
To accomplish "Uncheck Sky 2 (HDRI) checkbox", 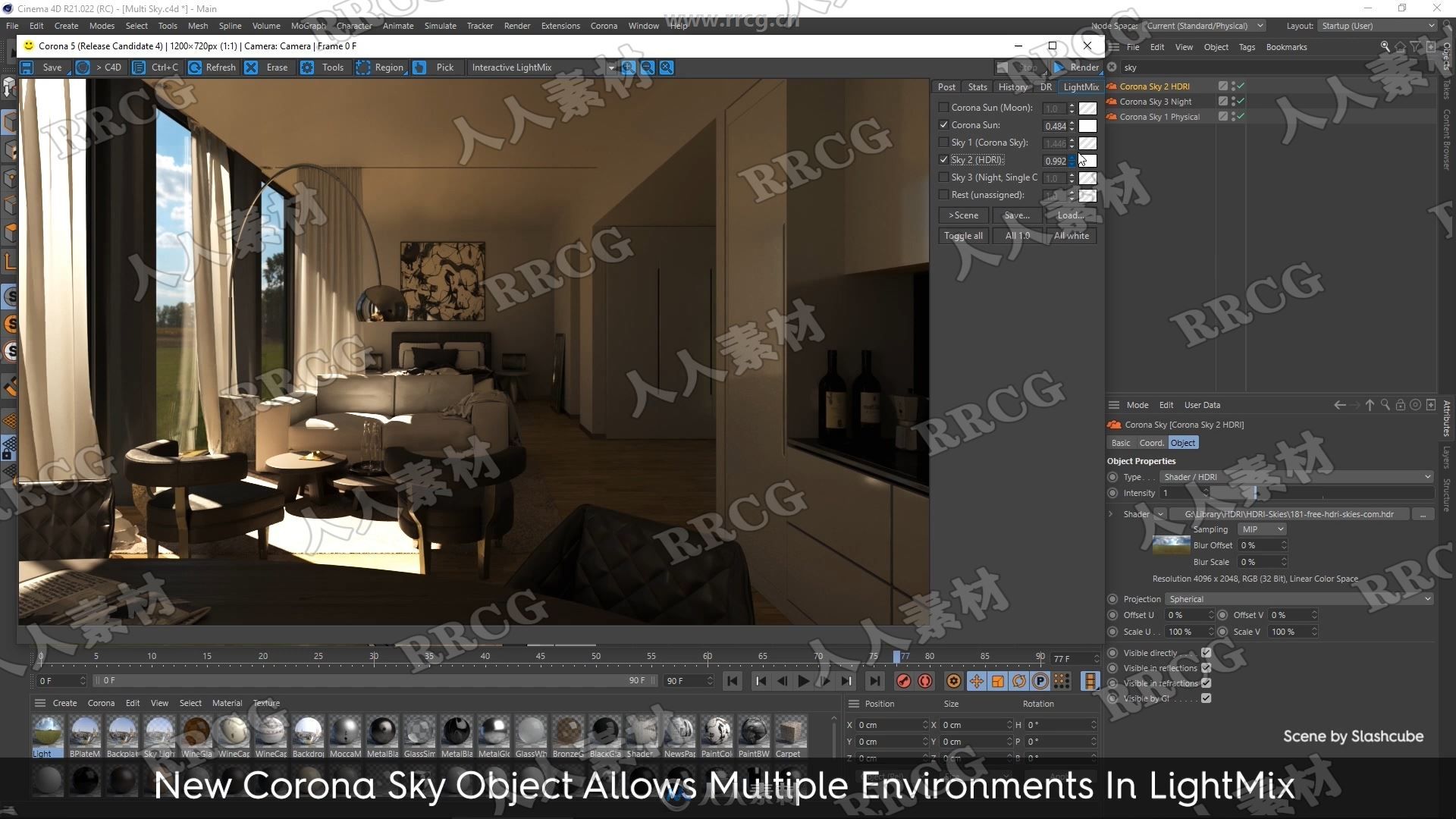I will 943,160.
